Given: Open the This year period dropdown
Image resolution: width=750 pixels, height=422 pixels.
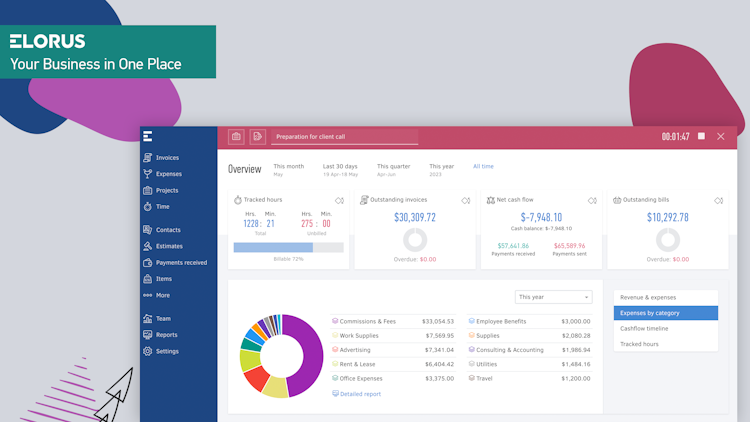Looking at the screenshot, I should 553,297.
